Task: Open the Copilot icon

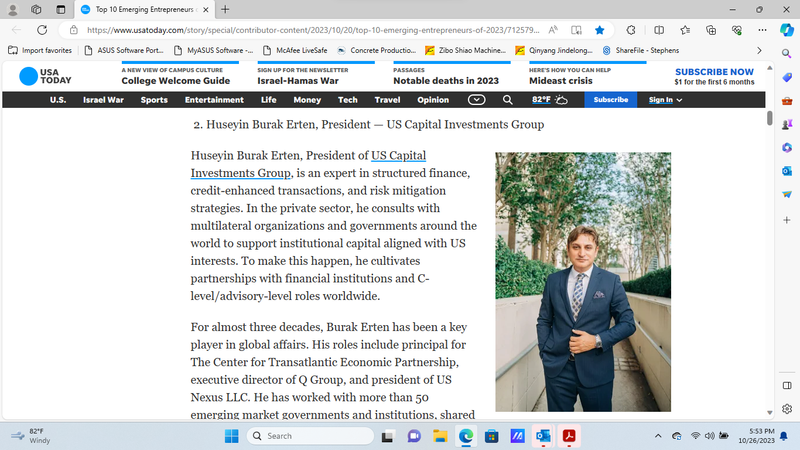Action: point(787,30)
